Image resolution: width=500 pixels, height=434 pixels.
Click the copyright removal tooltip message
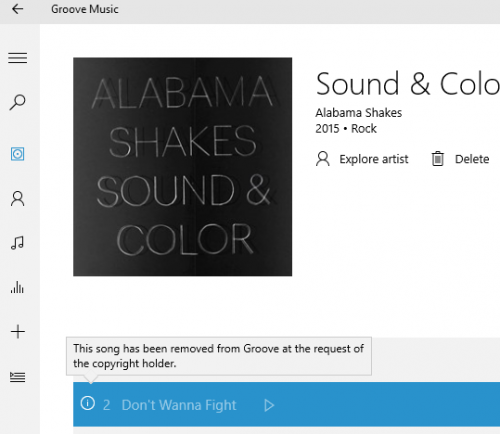(x=219, y=356)
